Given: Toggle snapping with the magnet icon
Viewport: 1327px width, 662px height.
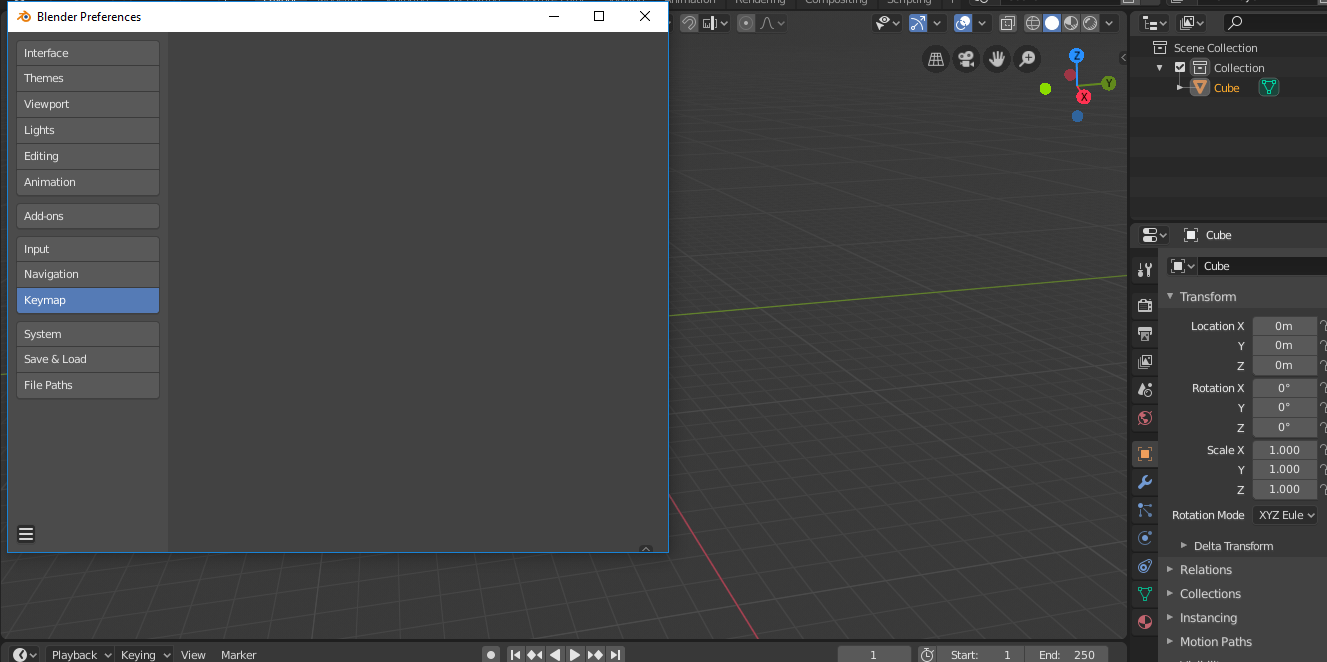Looking at the screenshot, I should pos(687,22).
